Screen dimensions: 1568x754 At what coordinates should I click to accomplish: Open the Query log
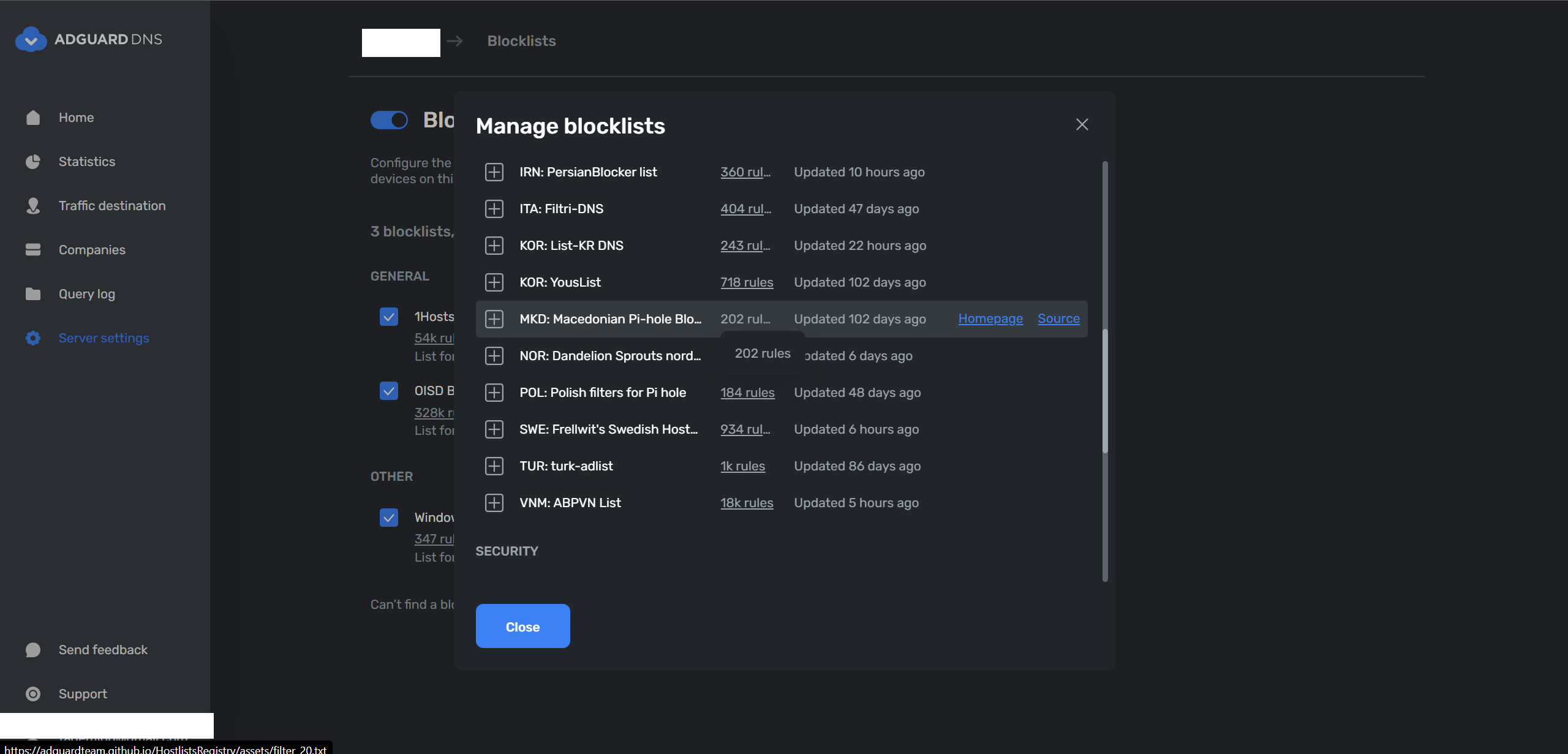pyautogui.click(x=86, y=293)
